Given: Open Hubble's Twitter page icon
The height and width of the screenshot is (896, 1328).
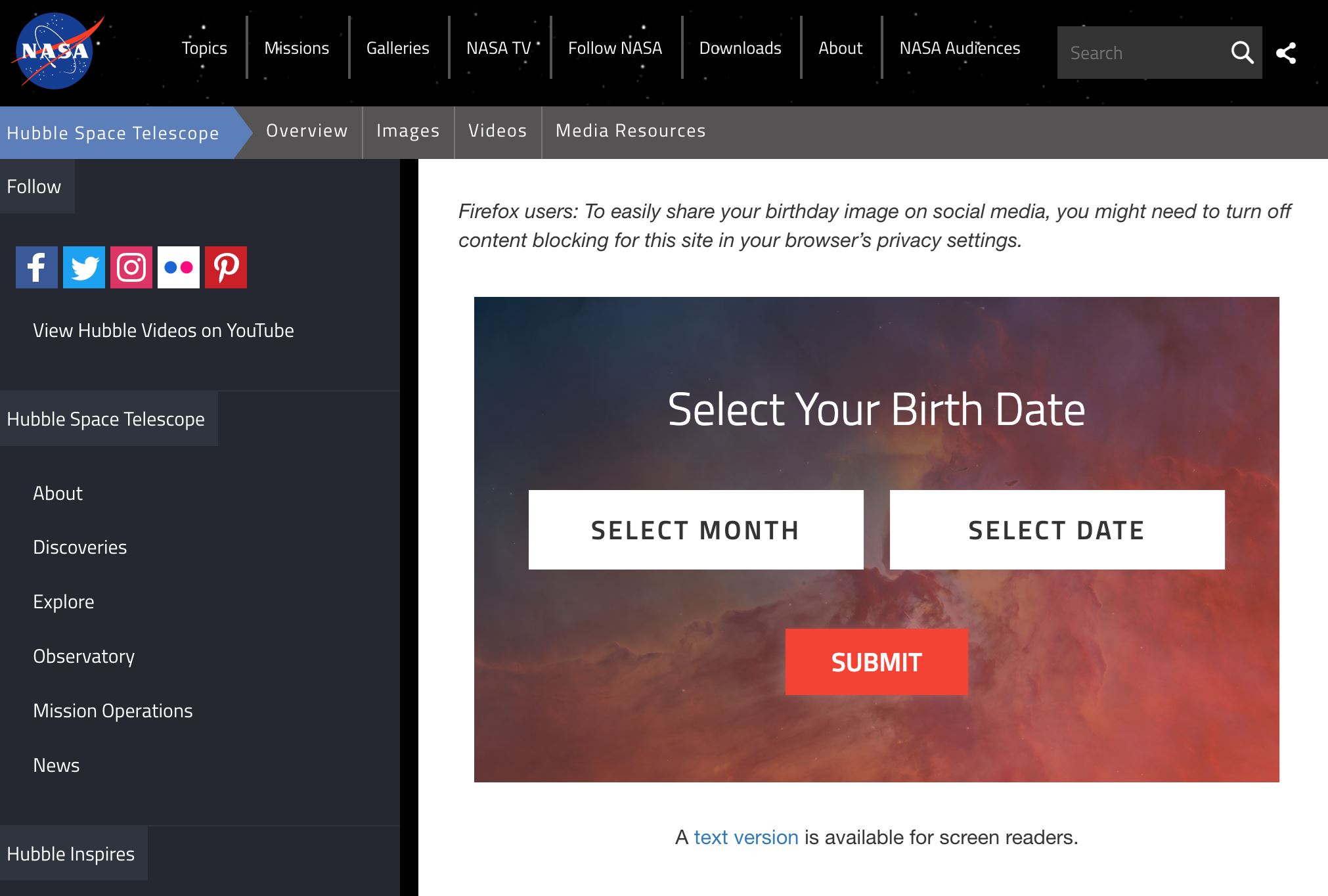Looking at the screenshot, I should [84, 267].
